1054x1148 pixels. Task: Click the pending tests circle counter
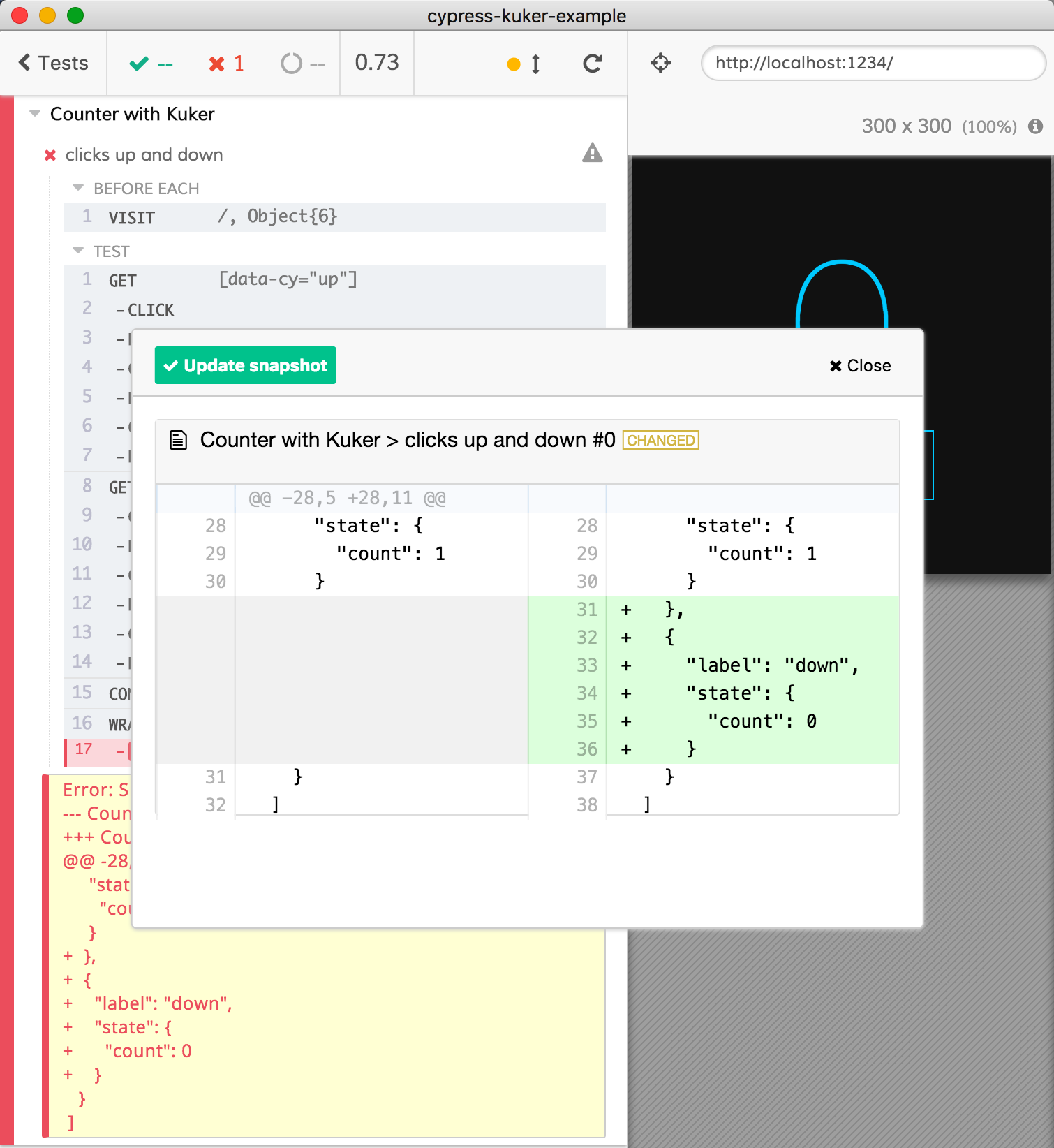(x=302, y=64)
